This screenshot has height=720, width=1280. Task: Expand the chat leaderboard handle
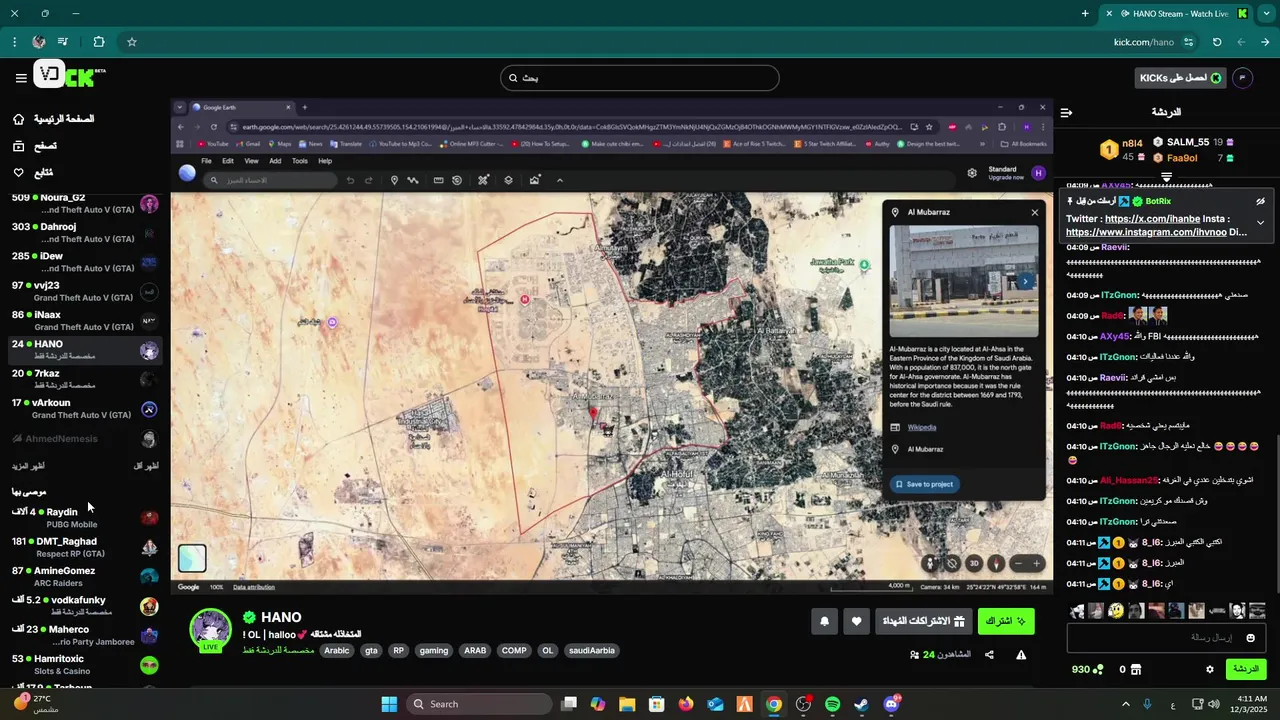(x=1166, y=177)
